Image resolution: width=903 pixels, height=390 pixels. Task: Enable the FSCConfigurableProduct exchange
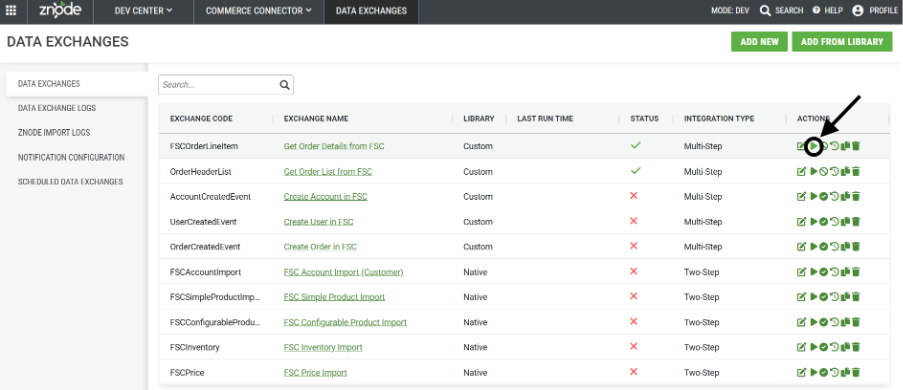point(824,322)
